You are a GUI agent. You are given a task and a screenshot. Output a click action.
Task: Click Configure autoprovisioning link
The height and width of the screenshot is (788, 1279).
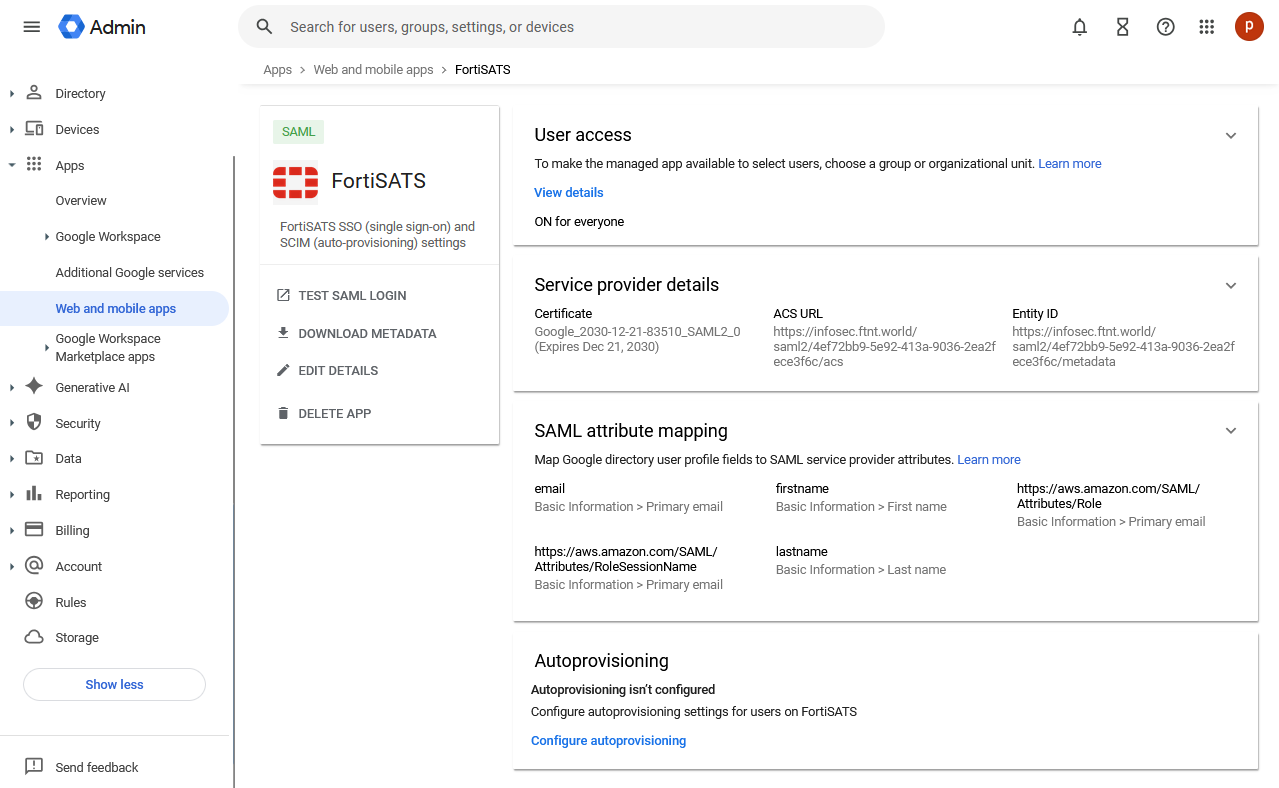tap(608, 741)
